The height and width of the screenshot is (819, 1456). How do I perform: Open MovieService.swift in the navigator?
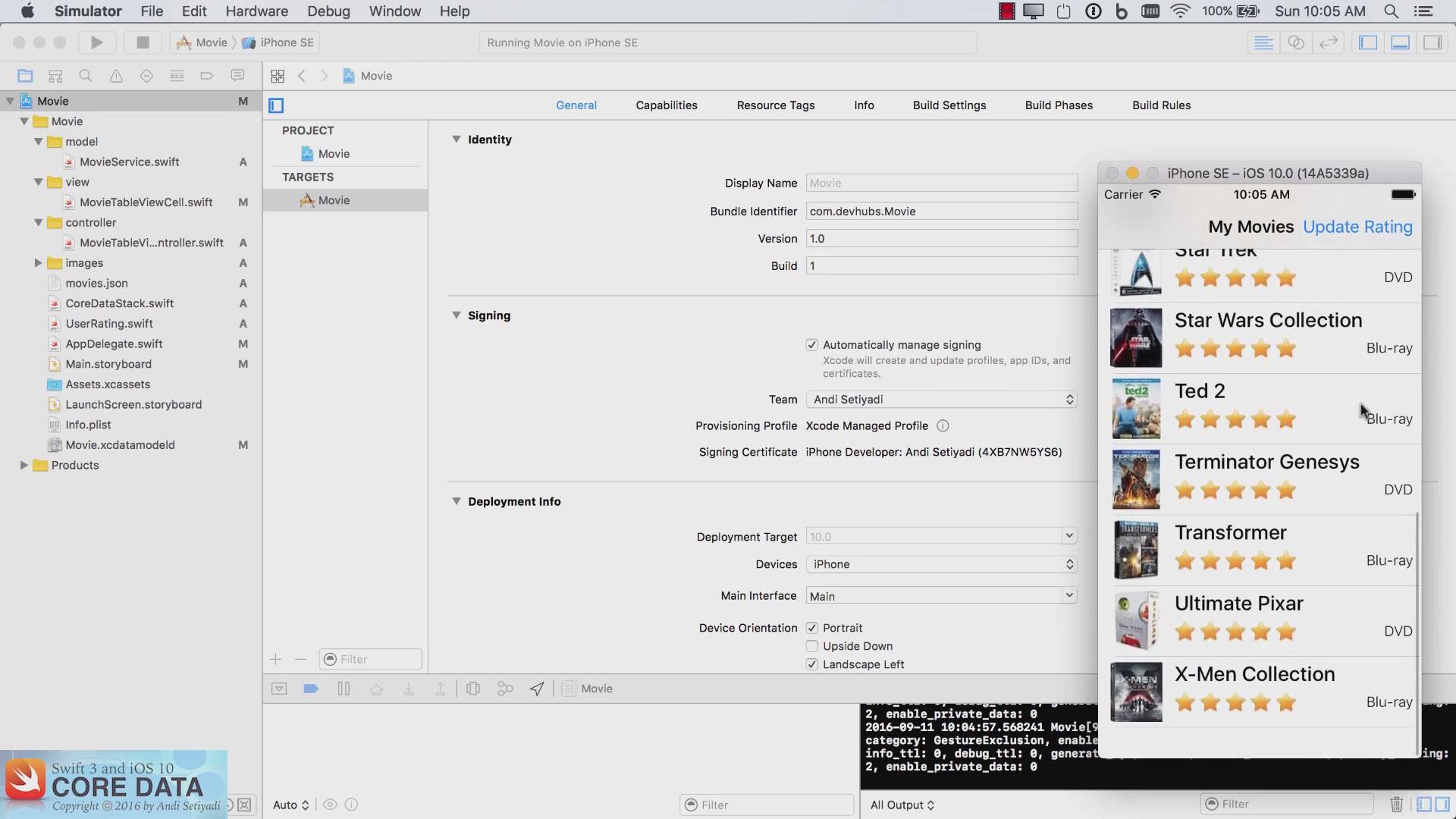[129, 162]
